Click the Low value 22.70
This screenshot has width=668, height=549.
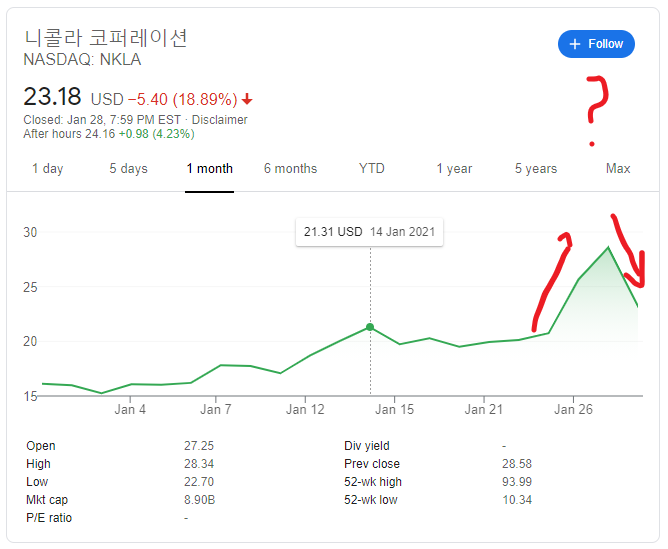pyautogui.click(x=199, y=482)
